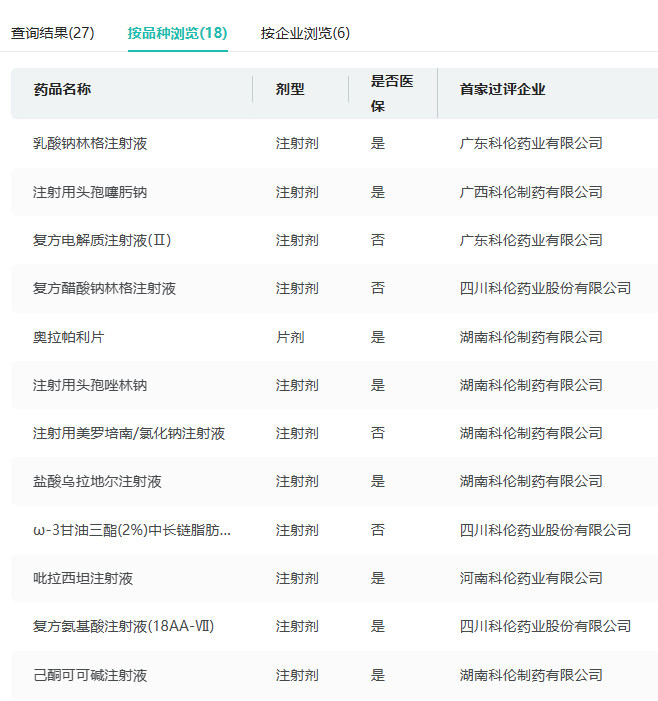Select drug 注射用美罗培南/氯化钠注射液
658x701 pixels.
129,434
